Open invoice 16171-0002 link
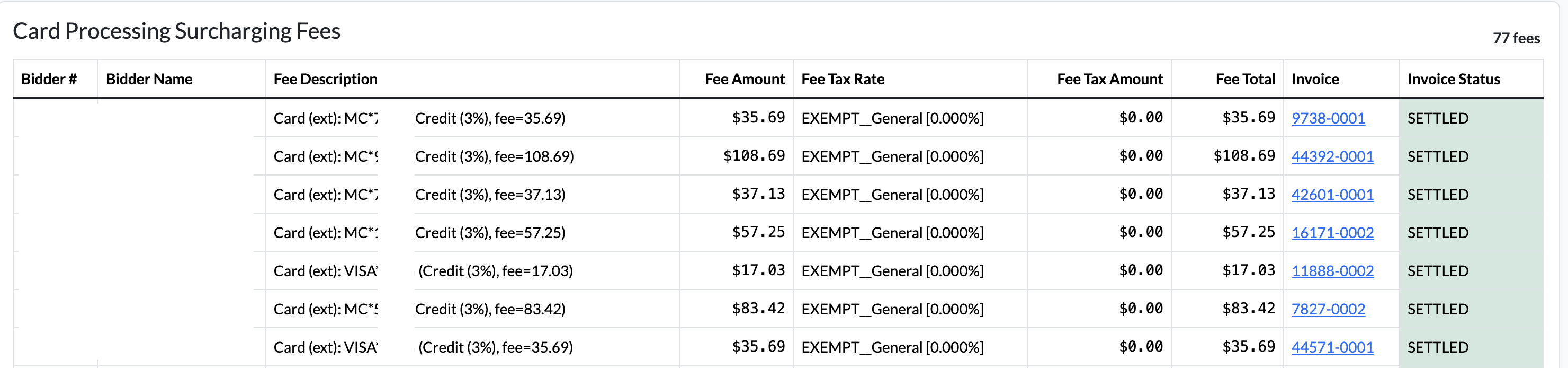This screenshot has height=368, width=1568. [1332, 233]
